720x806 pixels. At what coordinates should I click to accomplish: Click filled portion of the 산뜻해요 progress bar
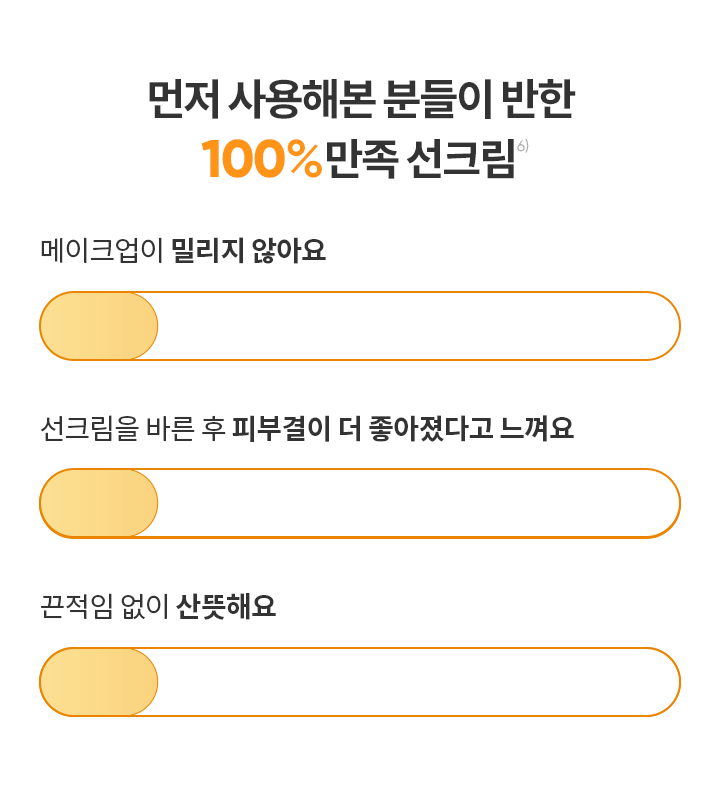[x=99, y=682]
